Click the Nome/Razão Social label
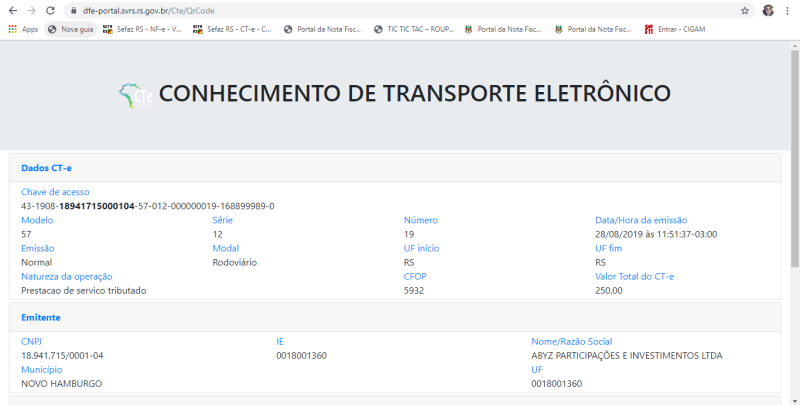 (572, 341)
